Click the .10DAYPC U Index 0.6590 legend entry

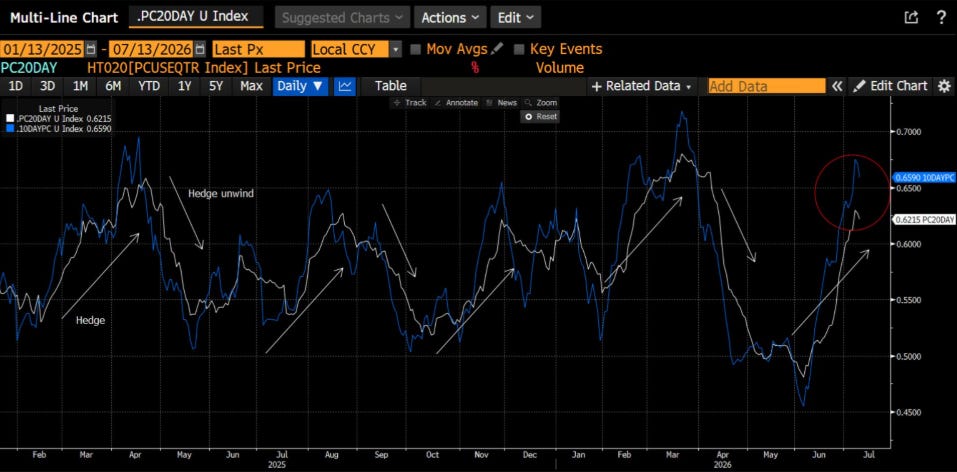tap(59, 128)
